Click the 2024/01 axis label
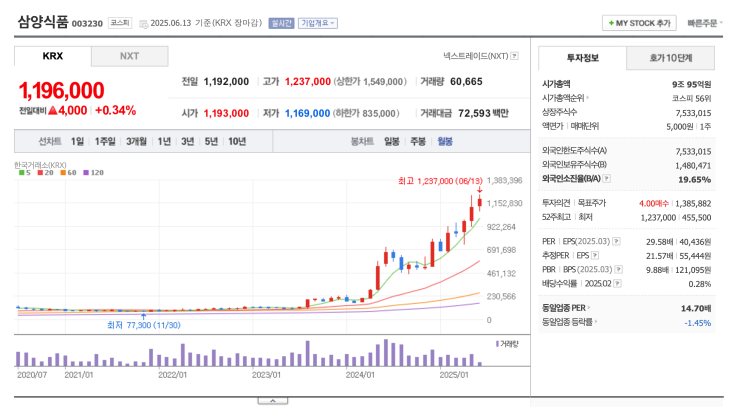 [x=360, y=375]
